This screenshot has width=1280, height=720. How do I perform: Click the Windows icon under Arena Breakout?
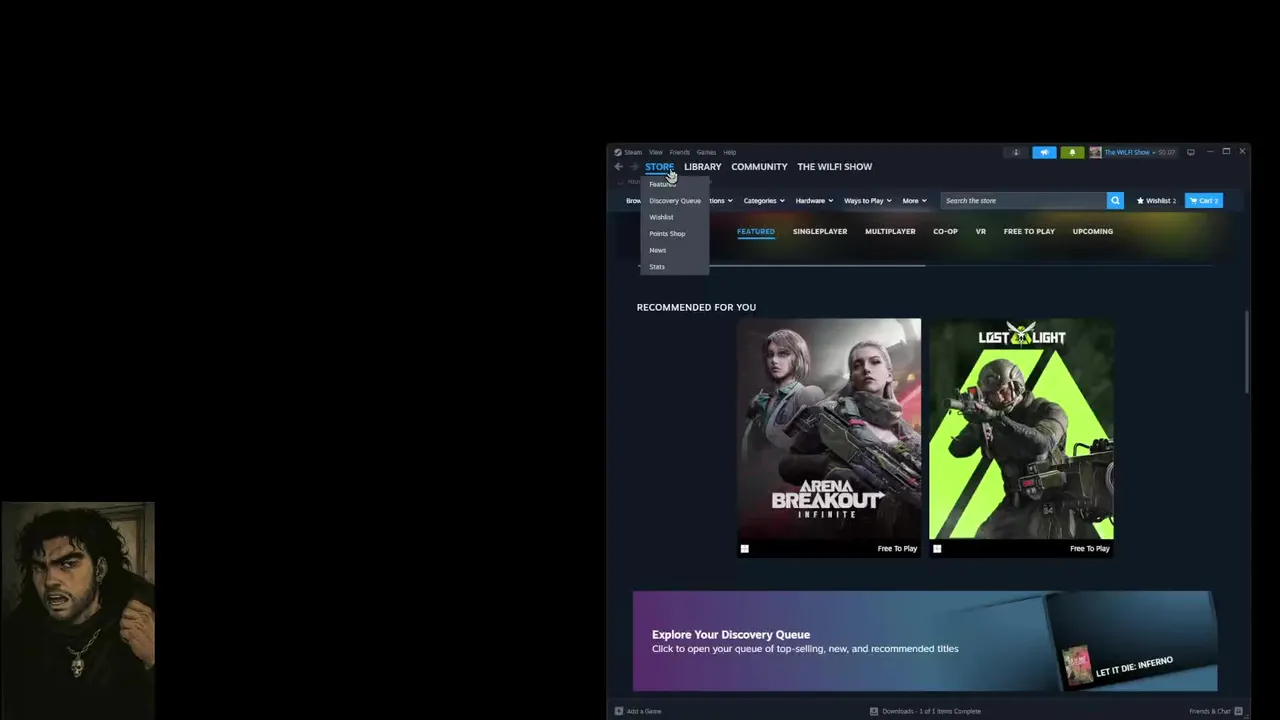(x=744, y=548)
